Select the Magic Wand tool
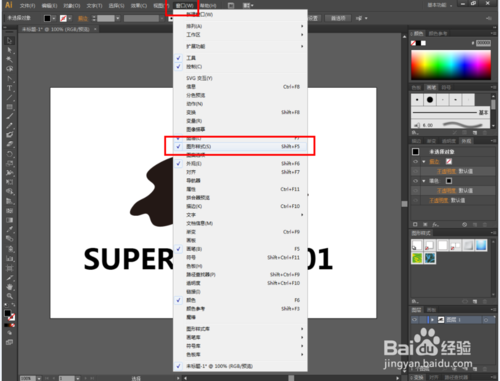Image resolution: width=500 pixels, height=381 pixels. tap(9, 60)
